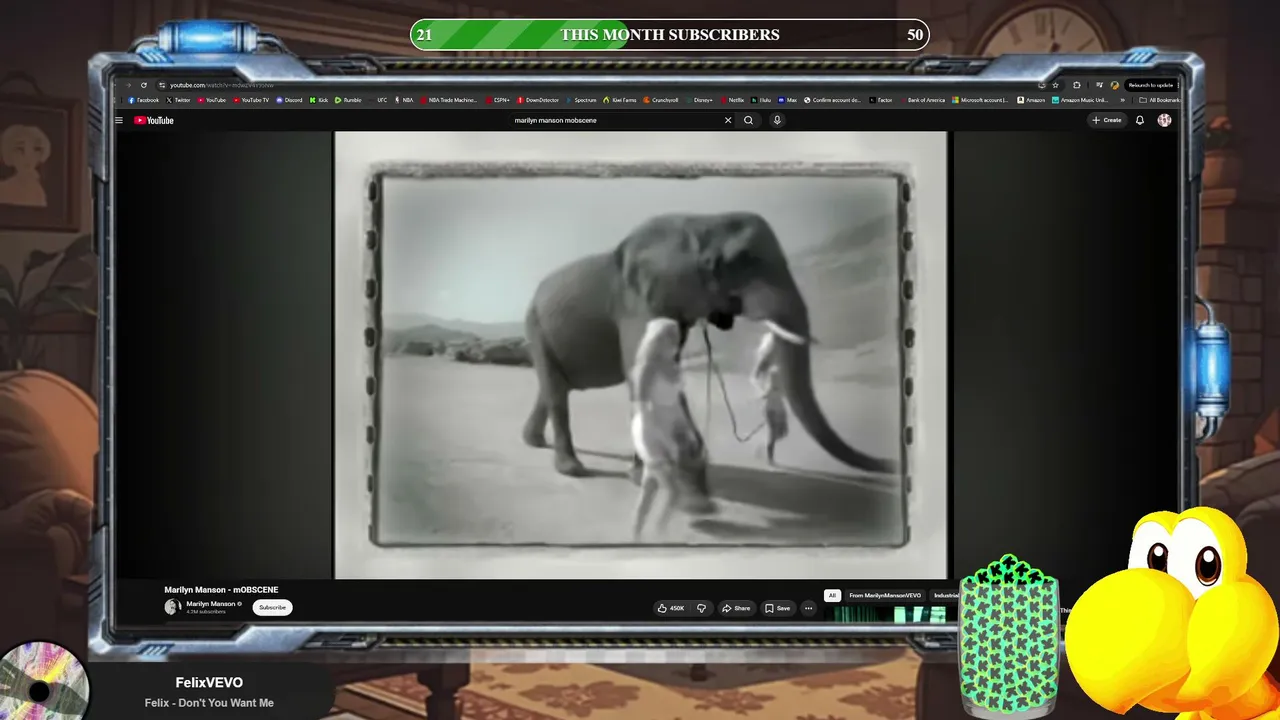This screenshot has height=720, width=1280.
Task: Open the browser extensions puzzle icon
Action: click(x=1077, y=85)
